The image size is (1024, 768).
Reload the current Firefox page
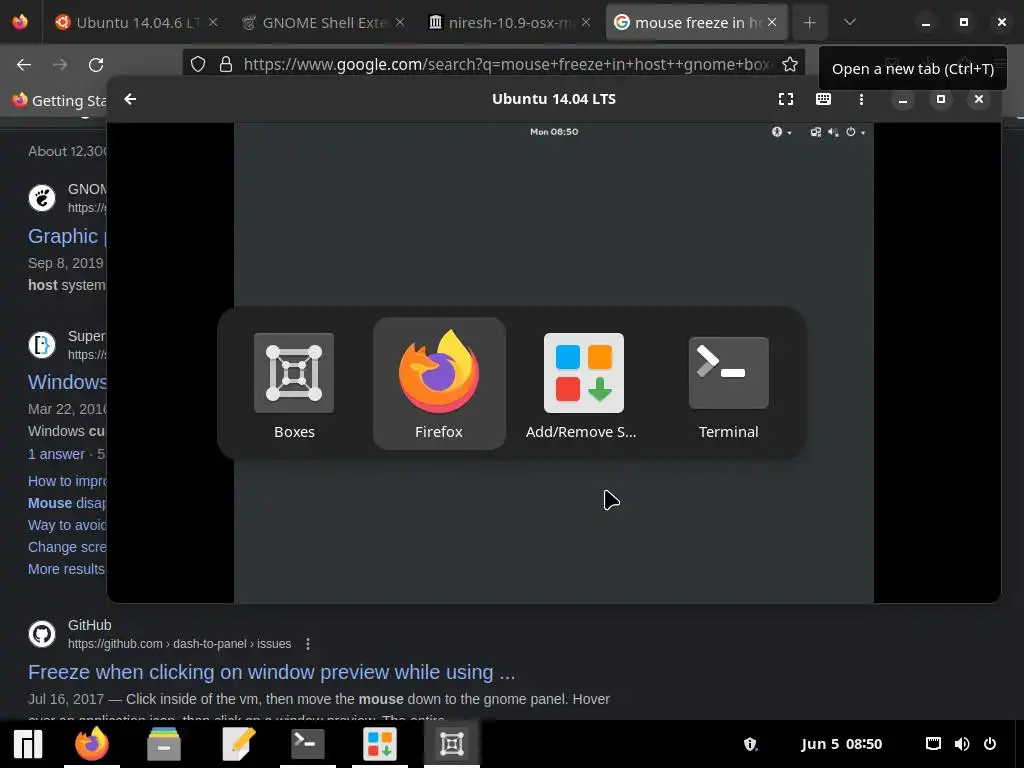(96, 65)
